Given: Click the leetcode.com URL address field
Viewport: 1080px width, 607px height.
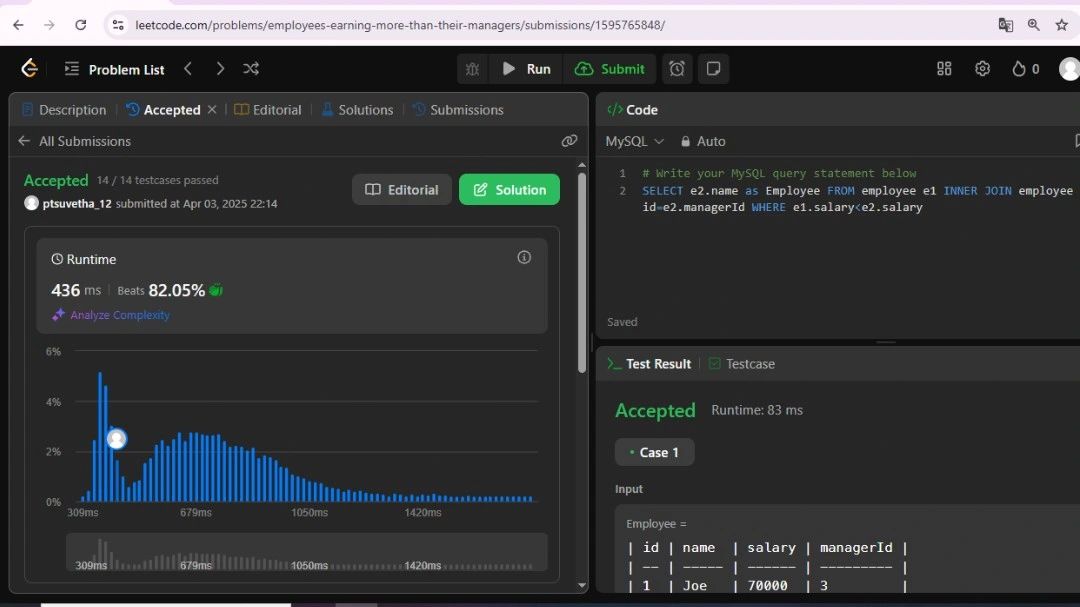Looking at the screenshot, I should 399,25.
